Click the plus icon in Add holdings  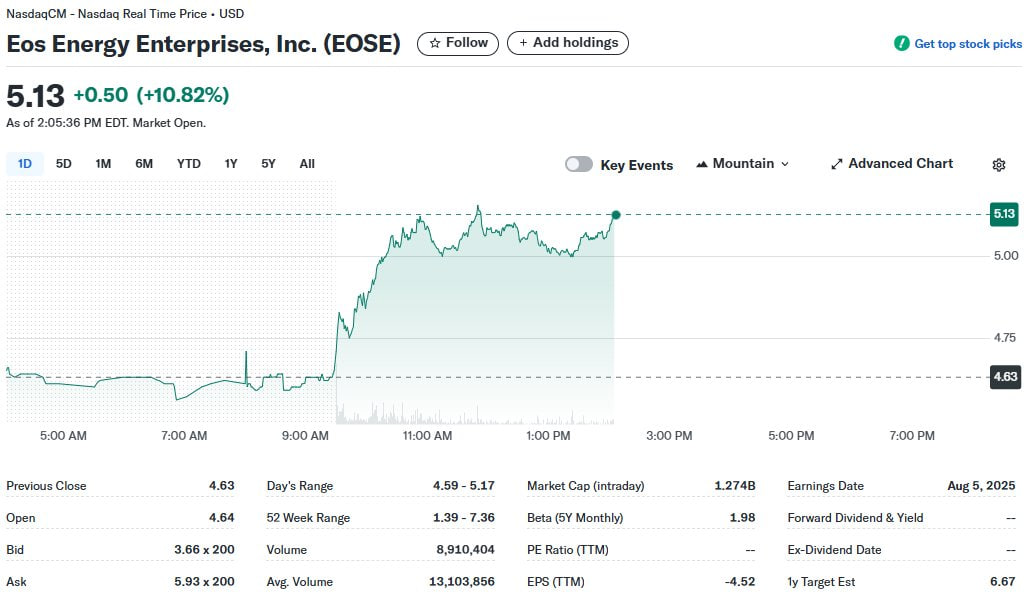pyautogui.click(x=523, y=43)
